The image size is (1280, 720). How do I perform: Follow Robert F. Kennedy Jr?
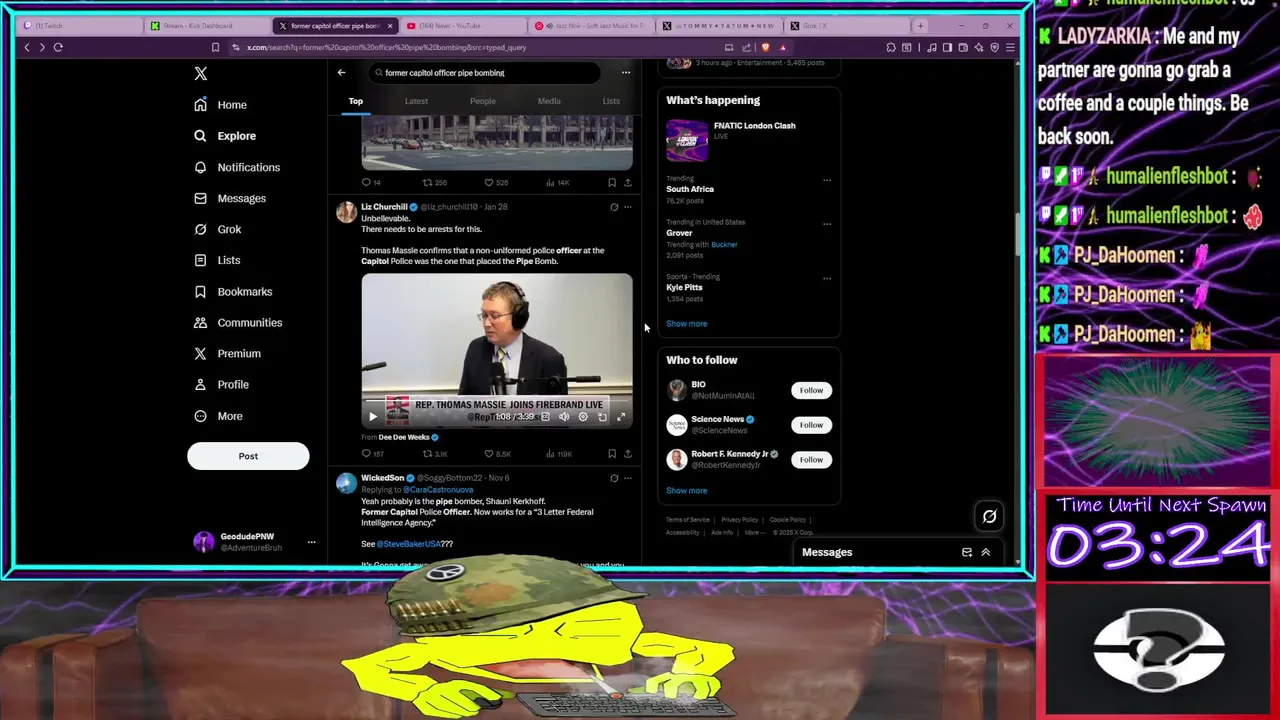[x=811, y=460]
